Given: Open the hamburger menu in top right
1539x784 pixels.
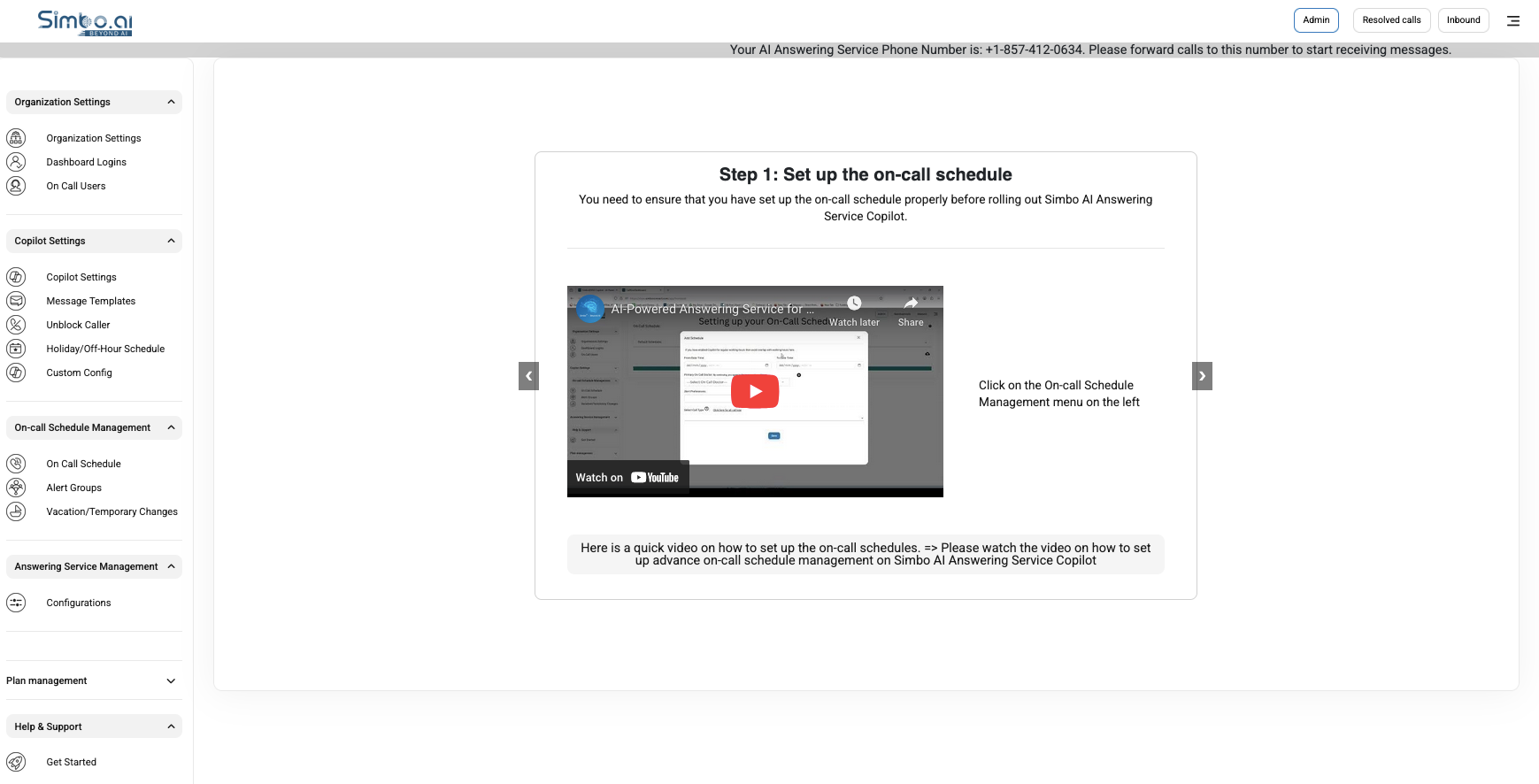Looking at the screenshot, I should pos(1513,20).
